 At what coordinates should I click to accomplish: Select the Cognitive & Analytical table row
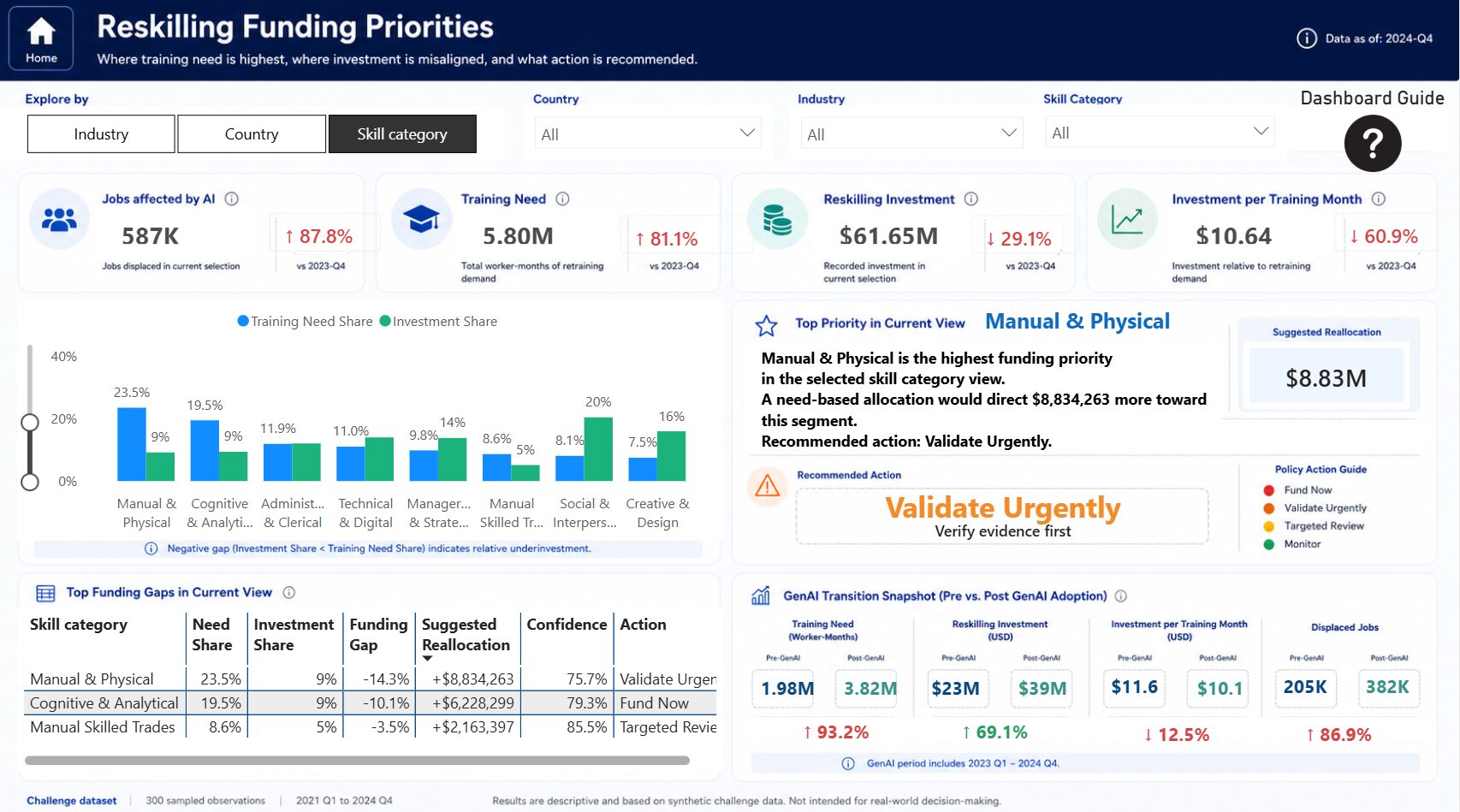pos(370,702)
